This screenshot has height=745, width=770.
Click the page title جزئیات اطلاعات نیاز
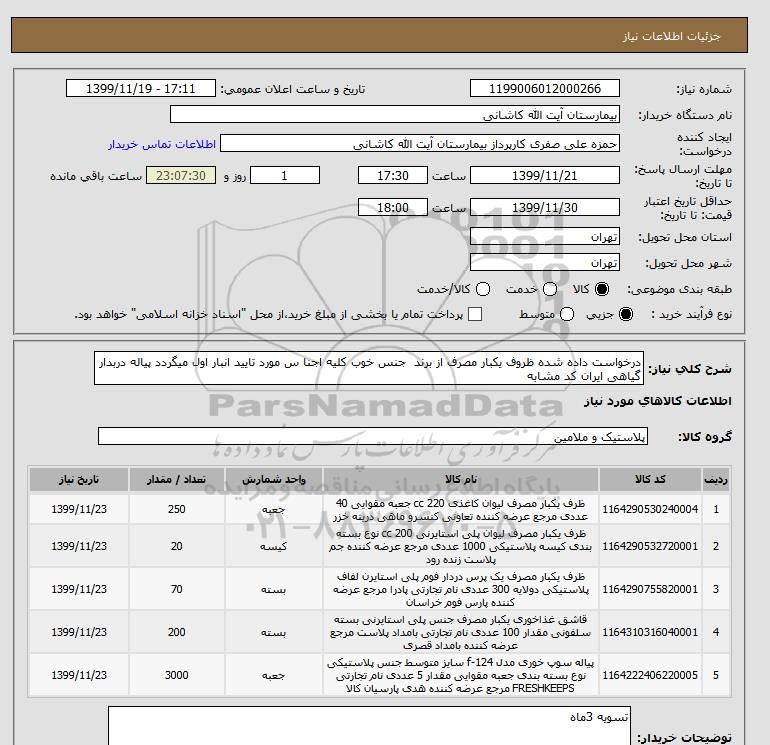point(671,36)
